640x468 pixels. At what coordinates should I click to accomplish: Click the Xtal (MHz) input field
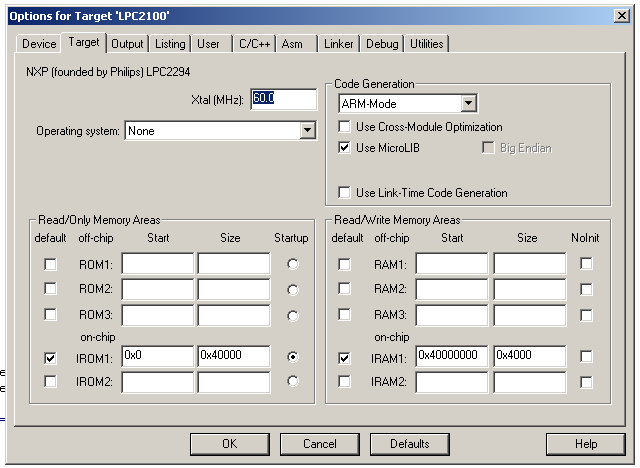tap(283, 99)
